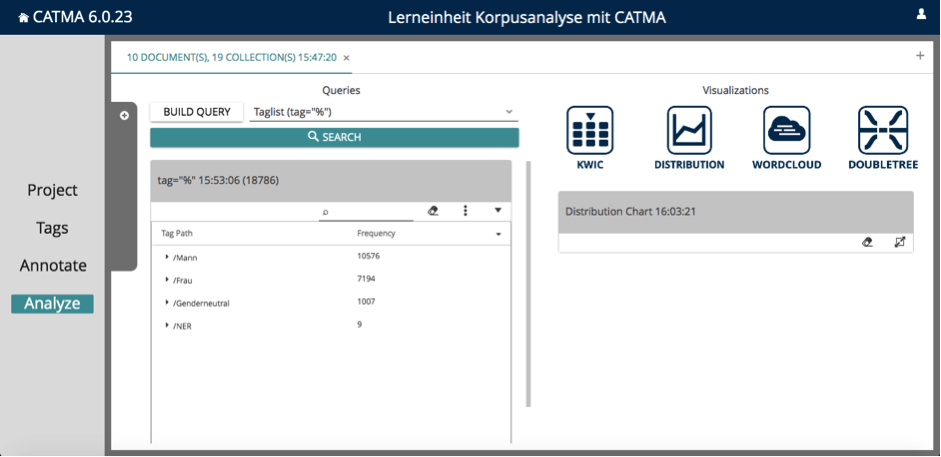This screenshot has height=457, width=941.
Task: Click into the results filter field
Action: (366, 212)
